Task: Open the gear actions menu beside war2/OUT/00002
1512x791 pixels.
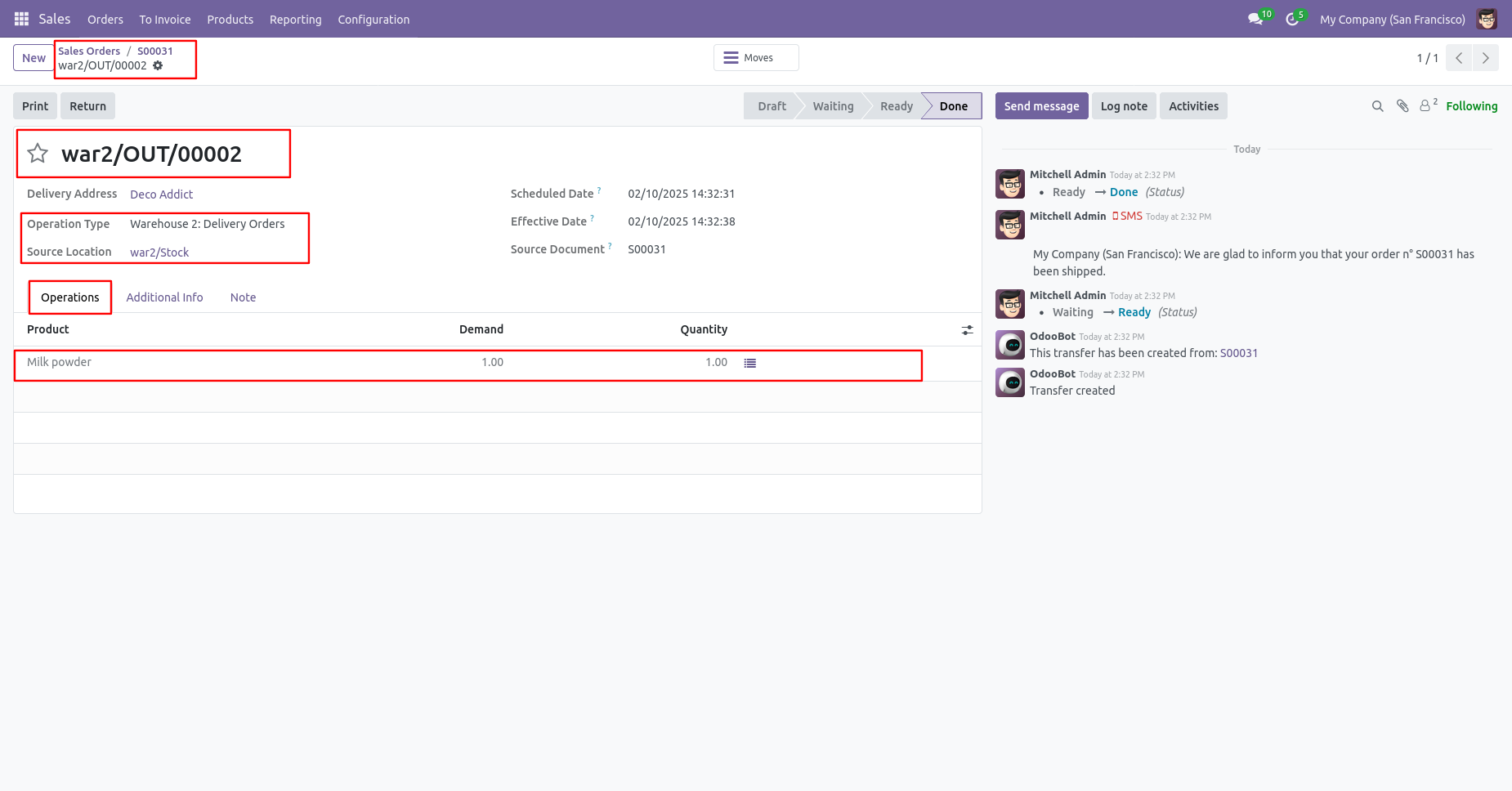Action: pyautogui.click(x=158, y=65)
